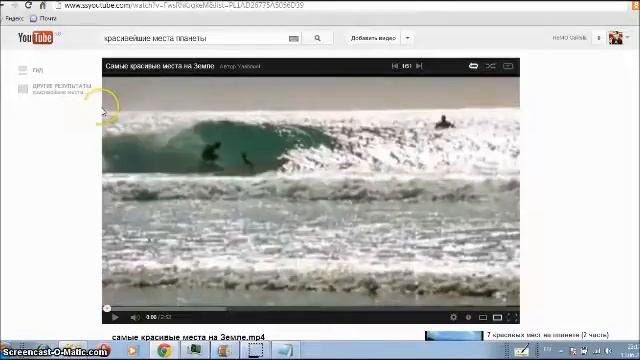Click the network icon in system tray
640x360 pixels.
597,351
